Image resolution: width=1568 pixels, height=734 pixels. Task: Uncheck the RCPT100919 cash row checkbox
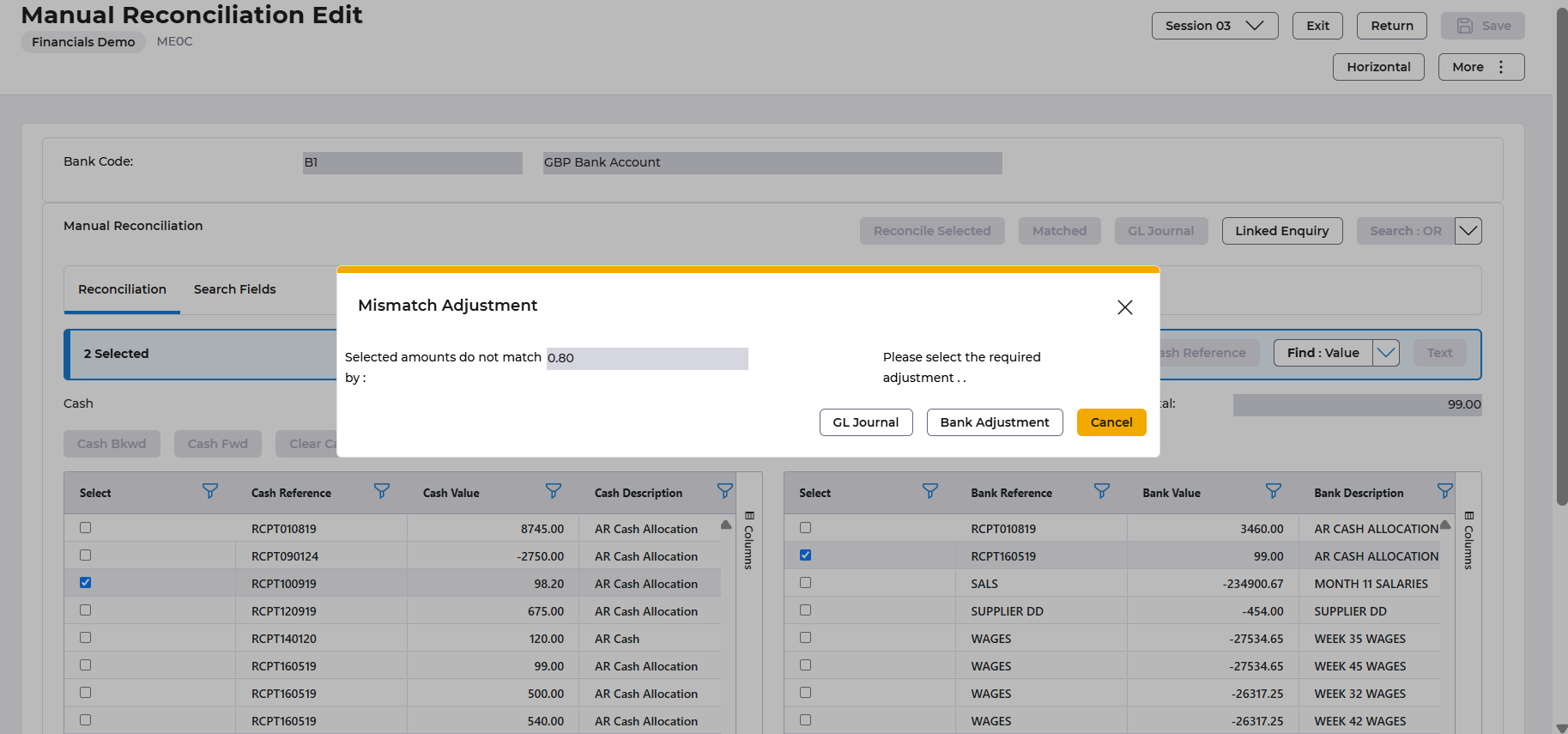point(85,583)
